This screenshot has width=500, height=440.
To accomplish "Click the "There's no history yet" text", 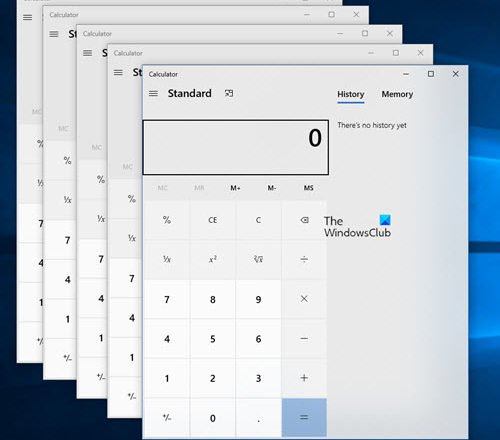I will [372, 125].
